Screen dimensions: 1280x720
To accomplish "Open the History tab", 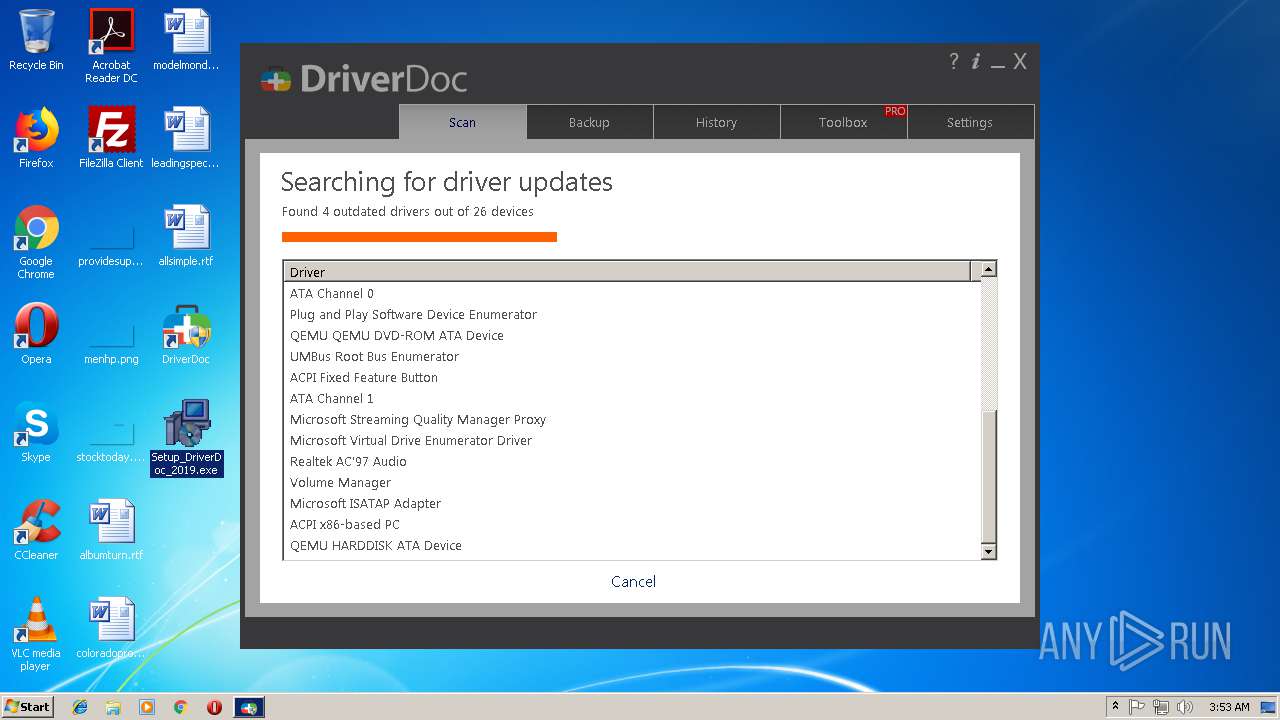I will [x=716, y=122].
